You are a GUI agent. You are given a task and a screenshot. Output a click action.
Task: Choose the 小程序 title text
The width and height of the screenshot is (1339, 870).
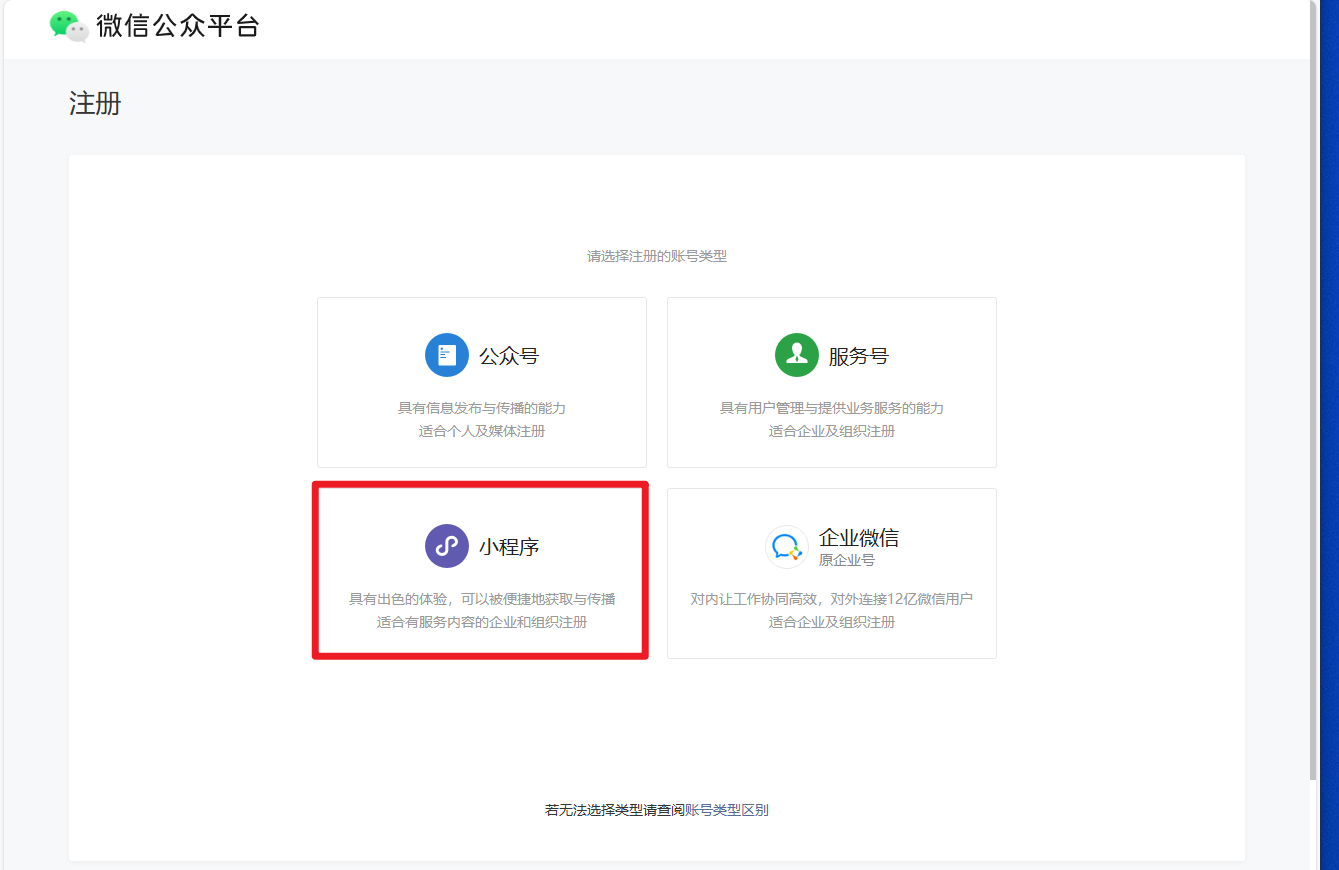click(509, 547)
